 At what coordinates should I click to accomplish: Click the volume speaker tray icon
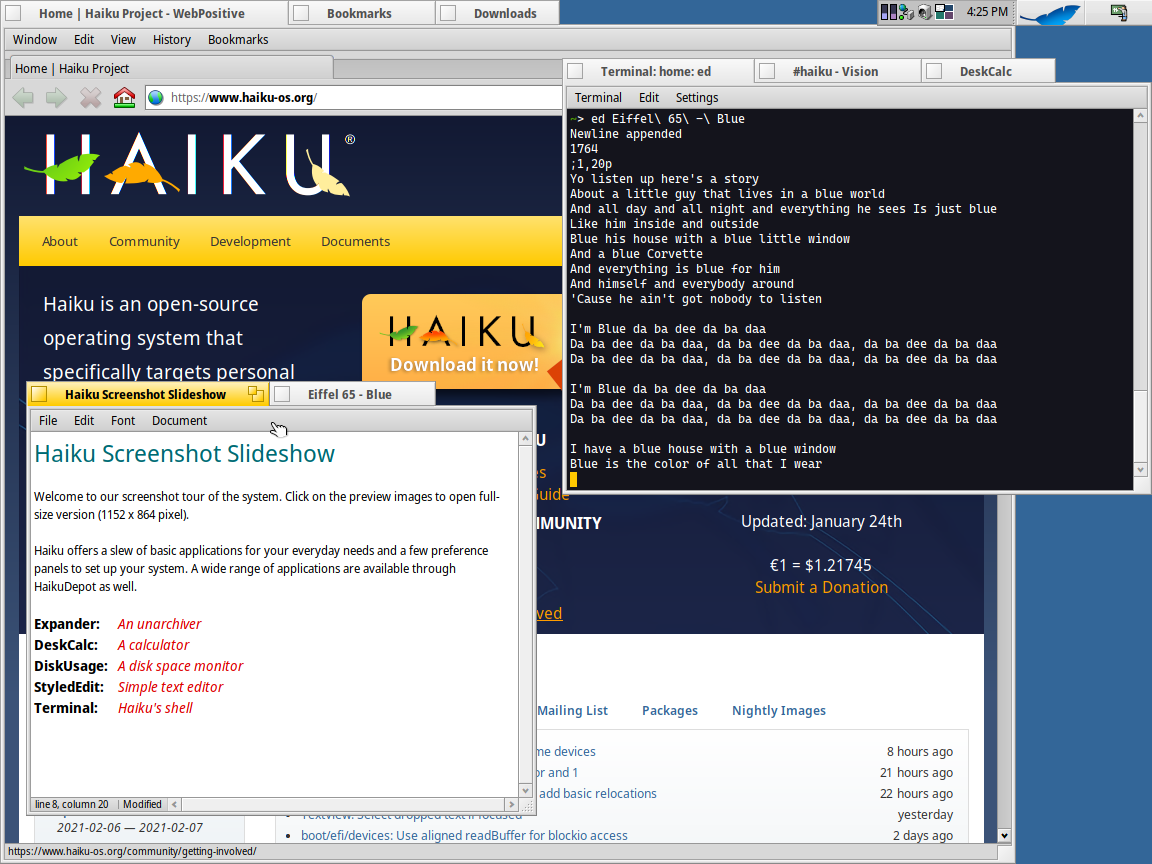(925, 12)
